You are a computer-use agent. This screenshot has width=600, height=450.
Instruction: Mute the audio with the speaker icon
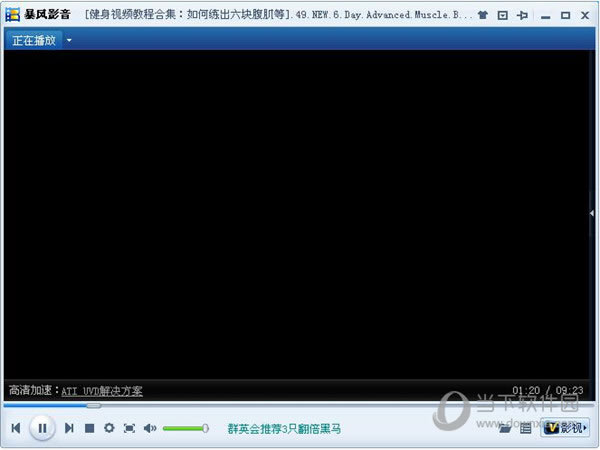point(150,428)
